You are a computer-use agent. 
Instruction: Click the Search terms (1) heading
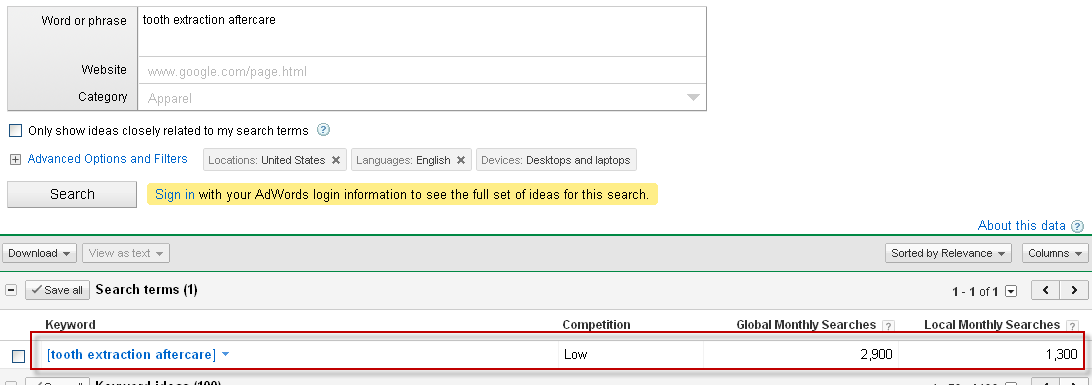(146, 290)
